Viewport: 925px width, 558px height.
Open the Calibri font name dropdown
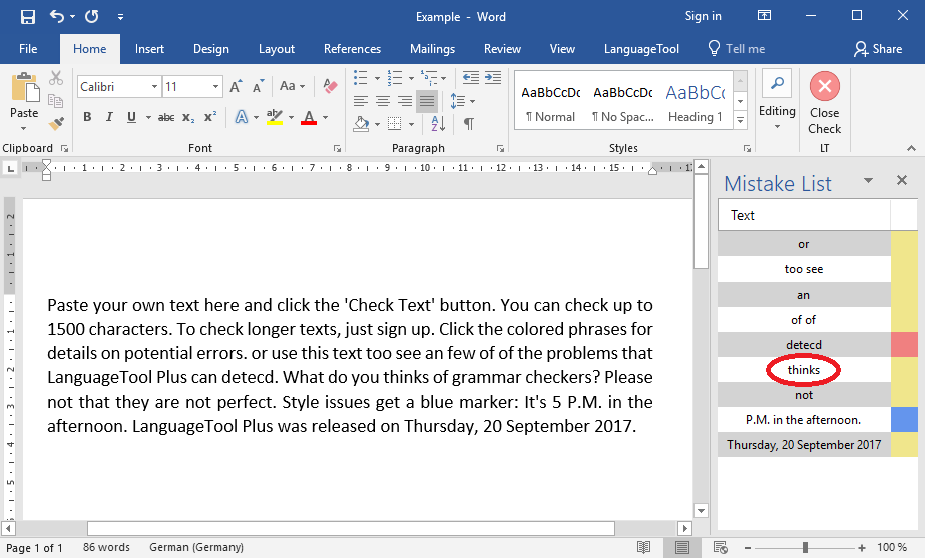(x=154, y=87)
